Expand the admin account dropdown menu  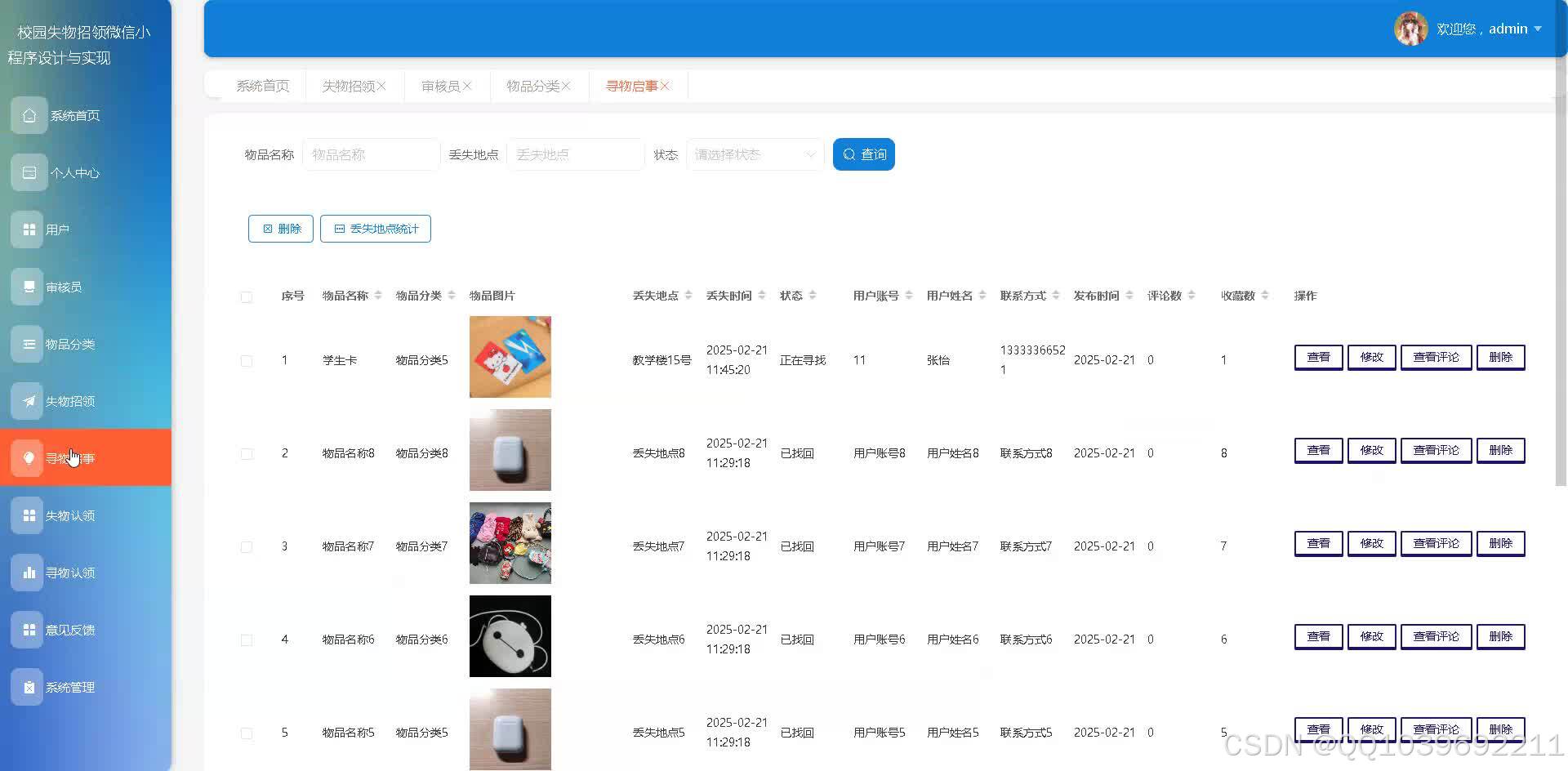coord(1512,29)
